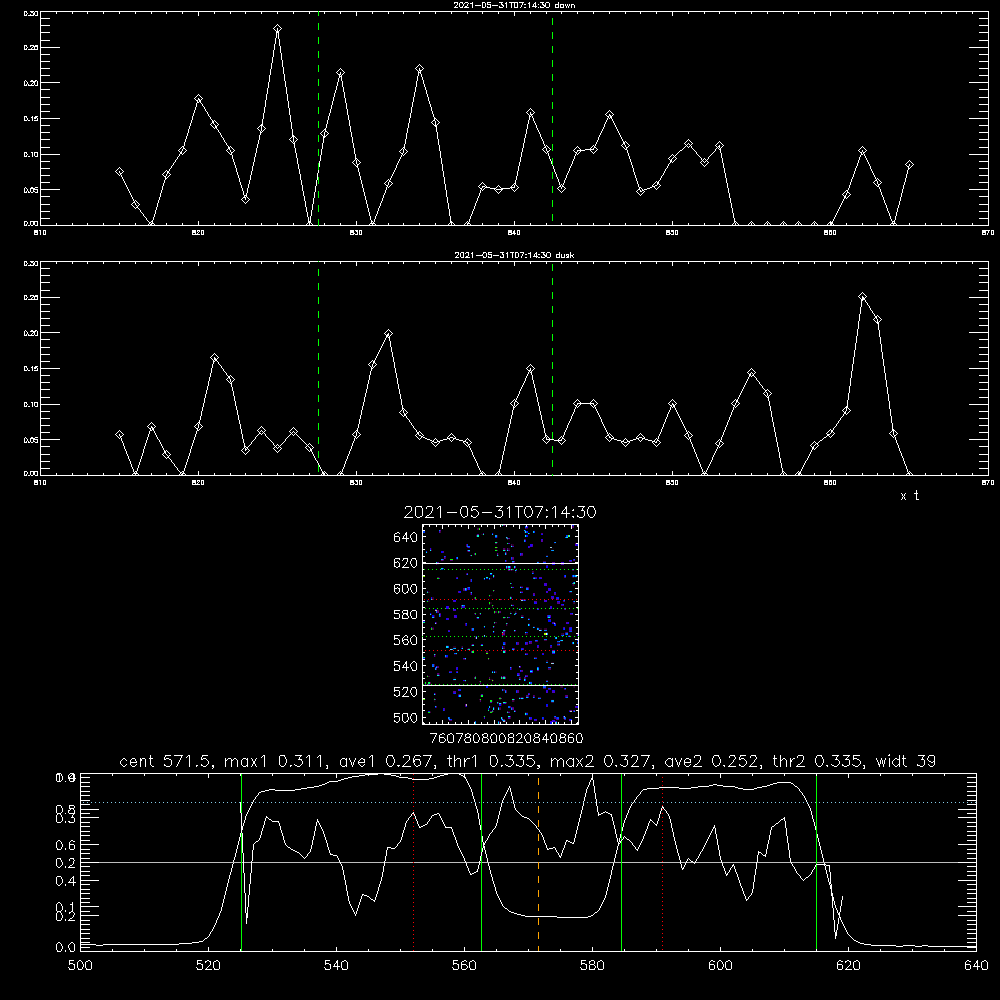Select the 'ave2 0.252' value
Image resolution: width=1000 pixels, height=1000 pixels.
710,761
